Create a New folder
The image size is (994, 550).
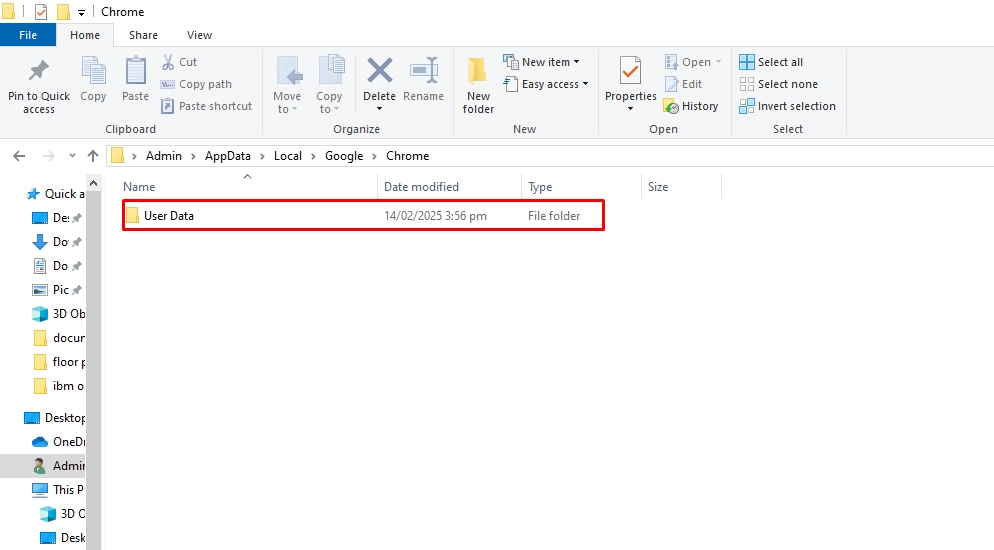pyautogui.click(x=478, y=86)
